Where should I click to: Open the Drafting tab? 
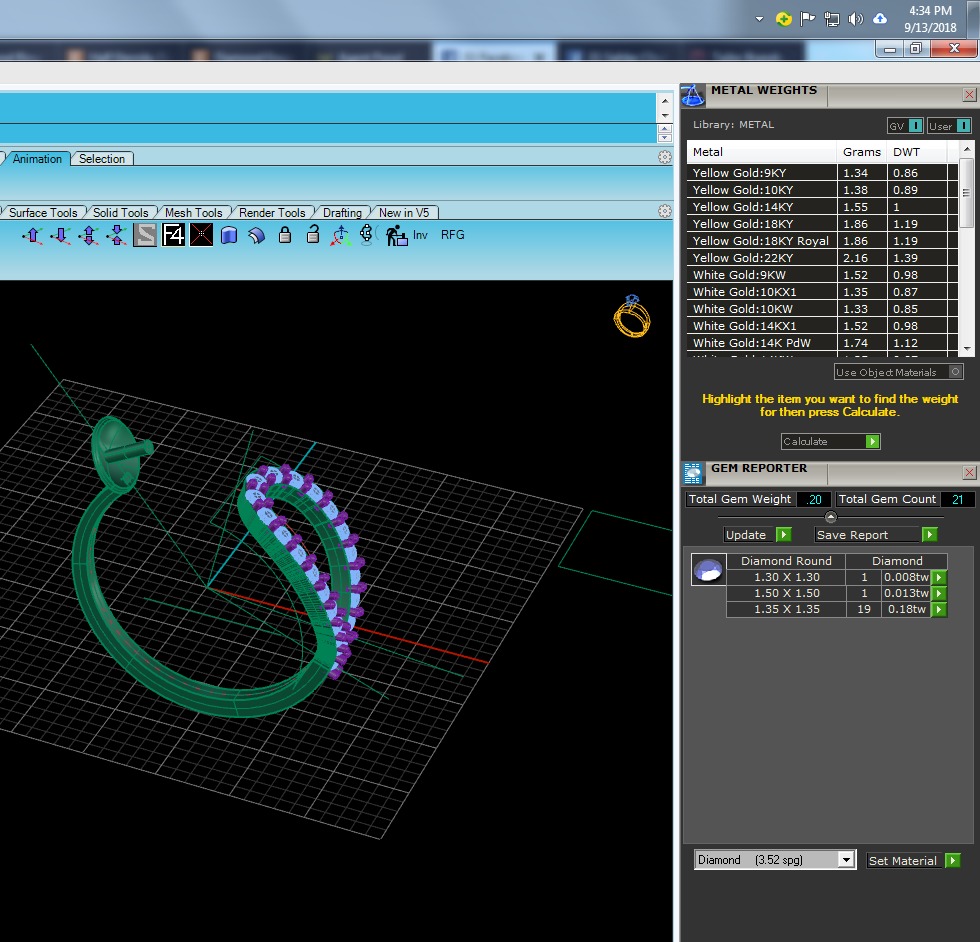tap(342, 213)
